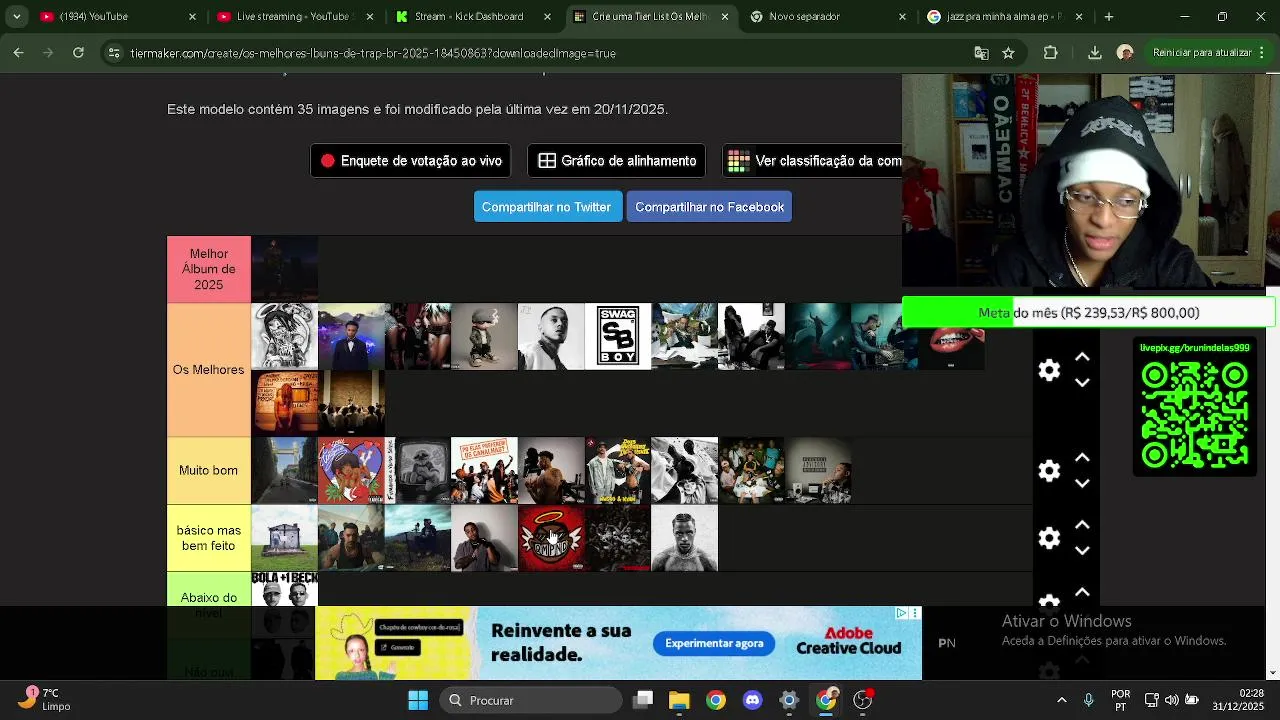Switch to (1934) YouTube tab

point(118,16)
